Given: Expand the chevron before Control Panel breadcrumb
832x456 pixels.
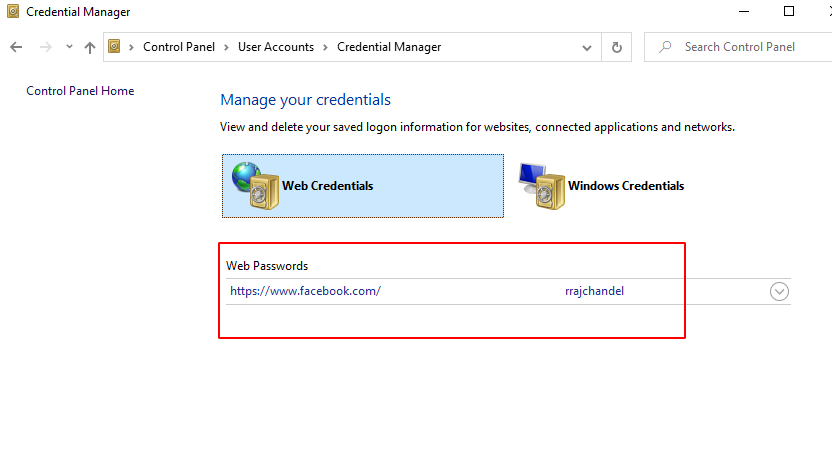Looking at the screenshot, I should pos(131,47).
